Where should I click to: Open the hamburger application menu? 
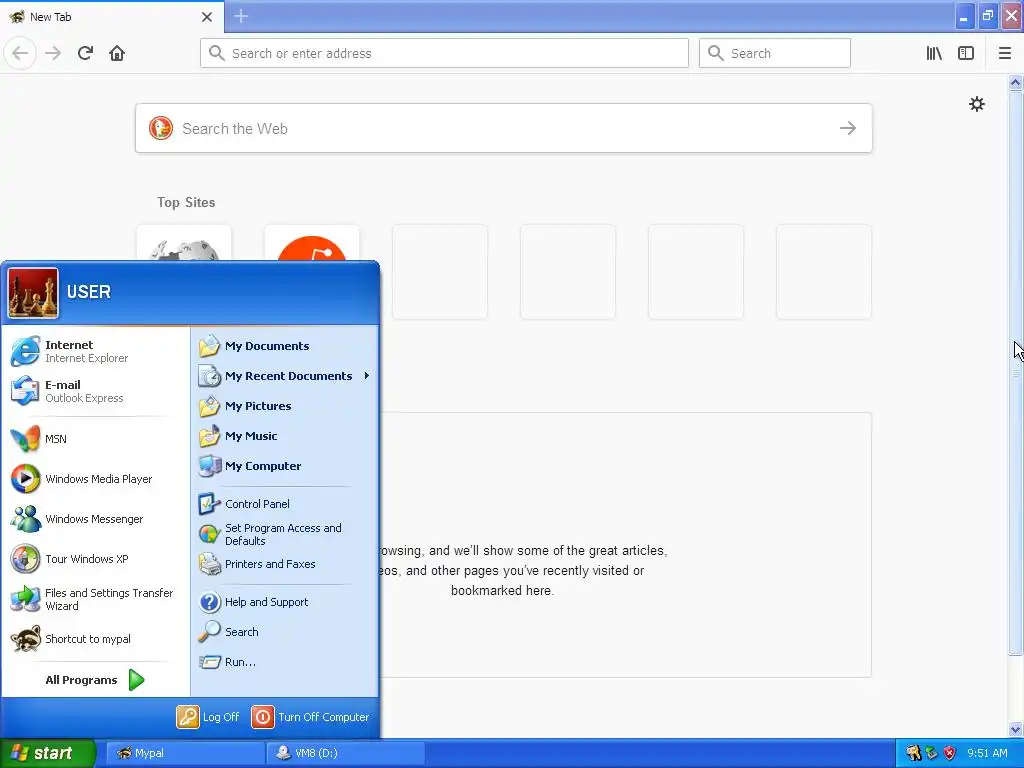point(1004,53)
